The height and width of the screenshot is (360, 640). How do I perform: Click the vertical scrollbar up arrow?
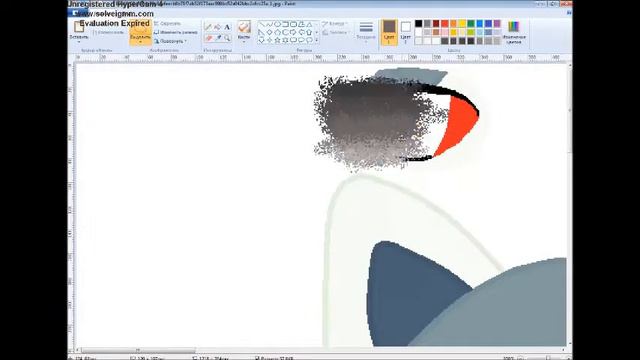[569, 65]
